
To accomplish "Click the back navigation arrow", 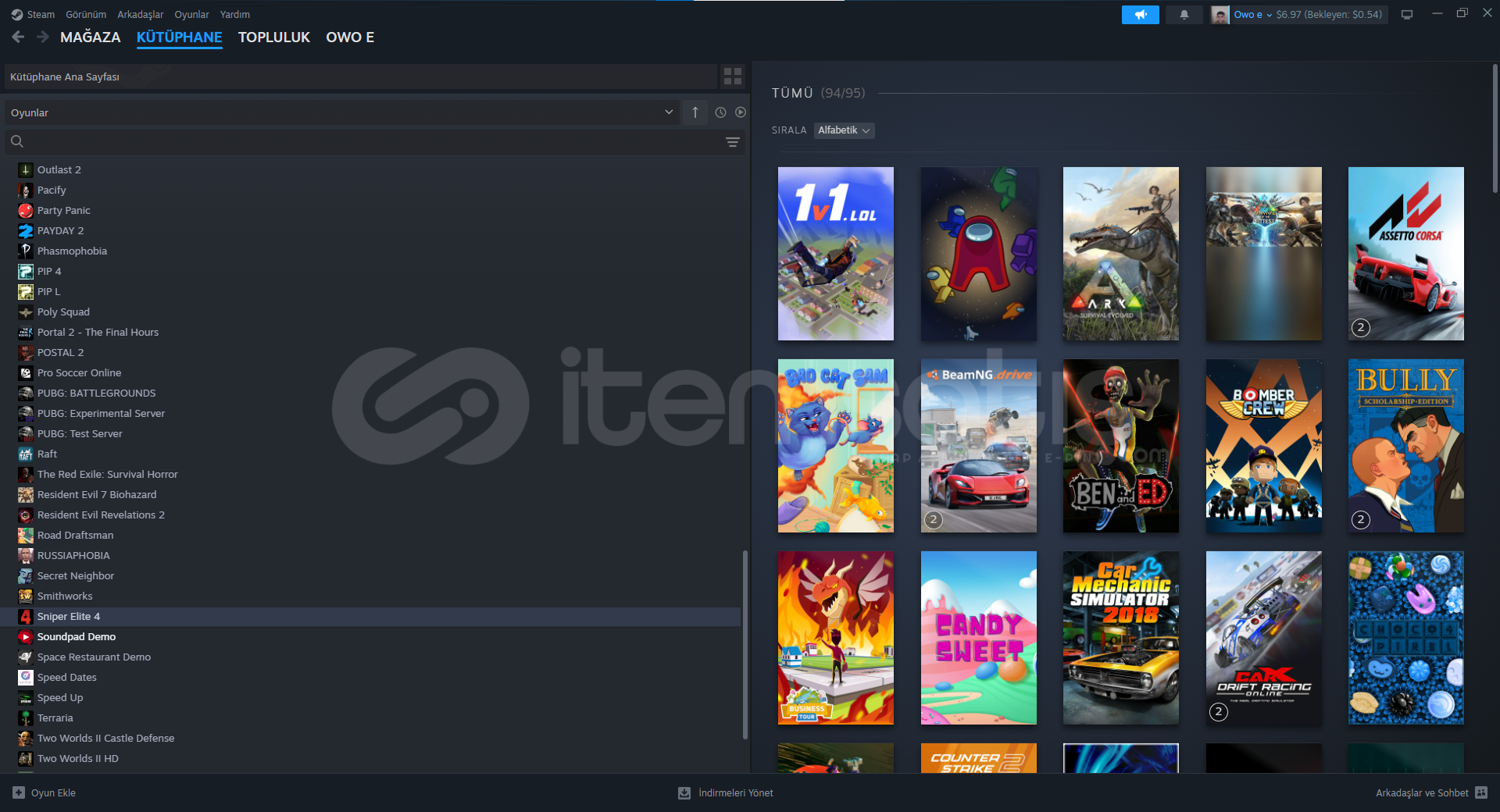I will pos(19,37).
